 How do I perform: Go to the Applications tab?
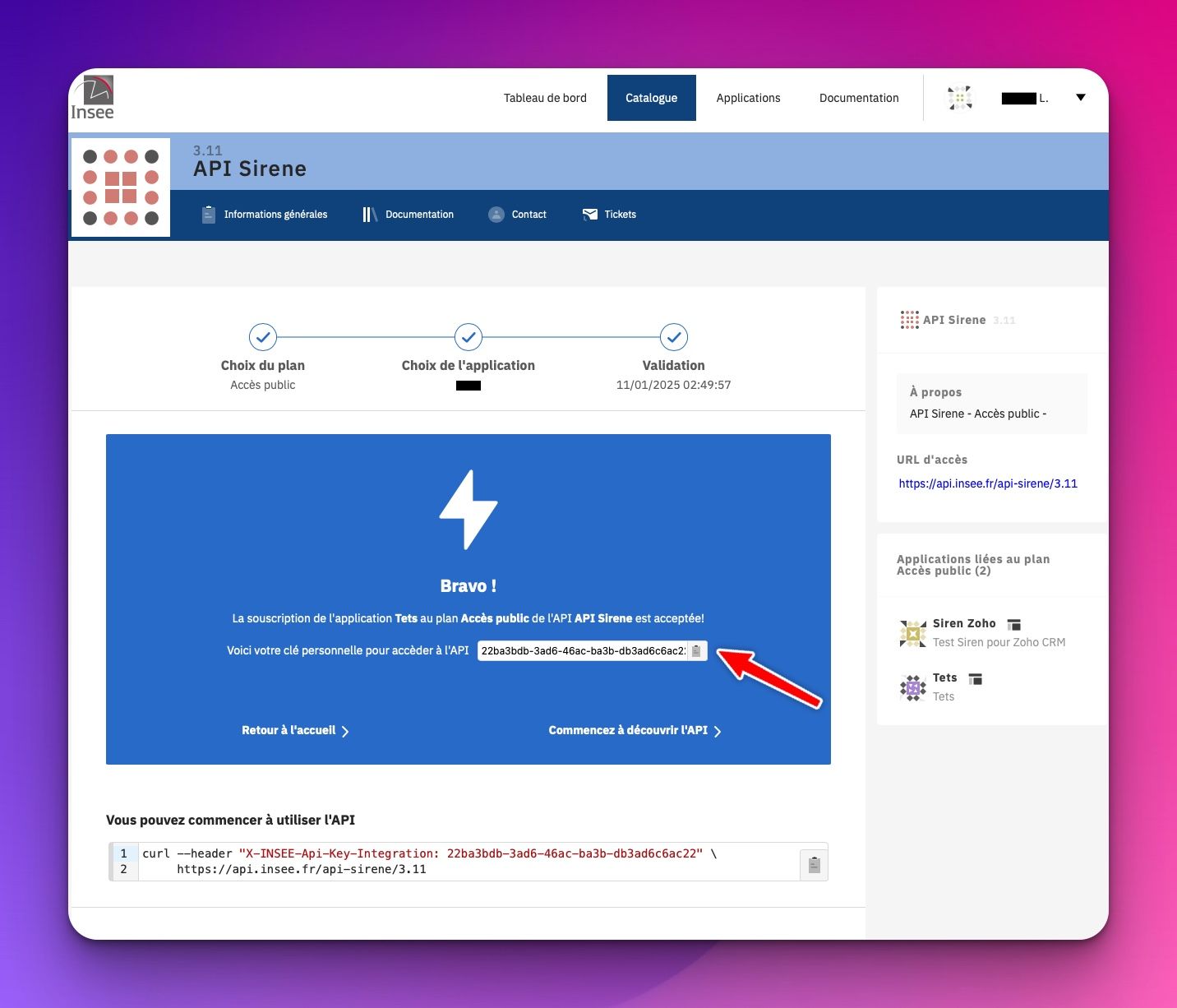tap(748, 98)
